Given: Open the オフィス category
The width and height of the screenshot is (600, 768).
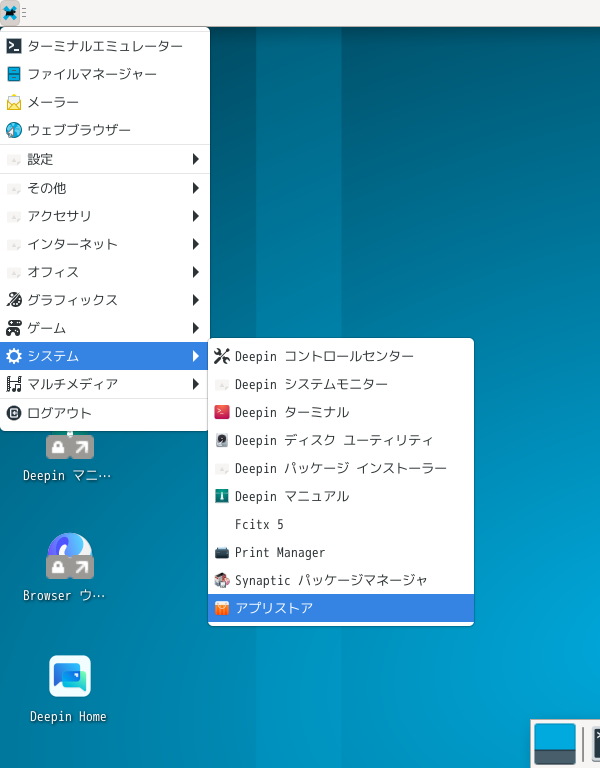Looking at the screenshot, I should pos(105,272).
